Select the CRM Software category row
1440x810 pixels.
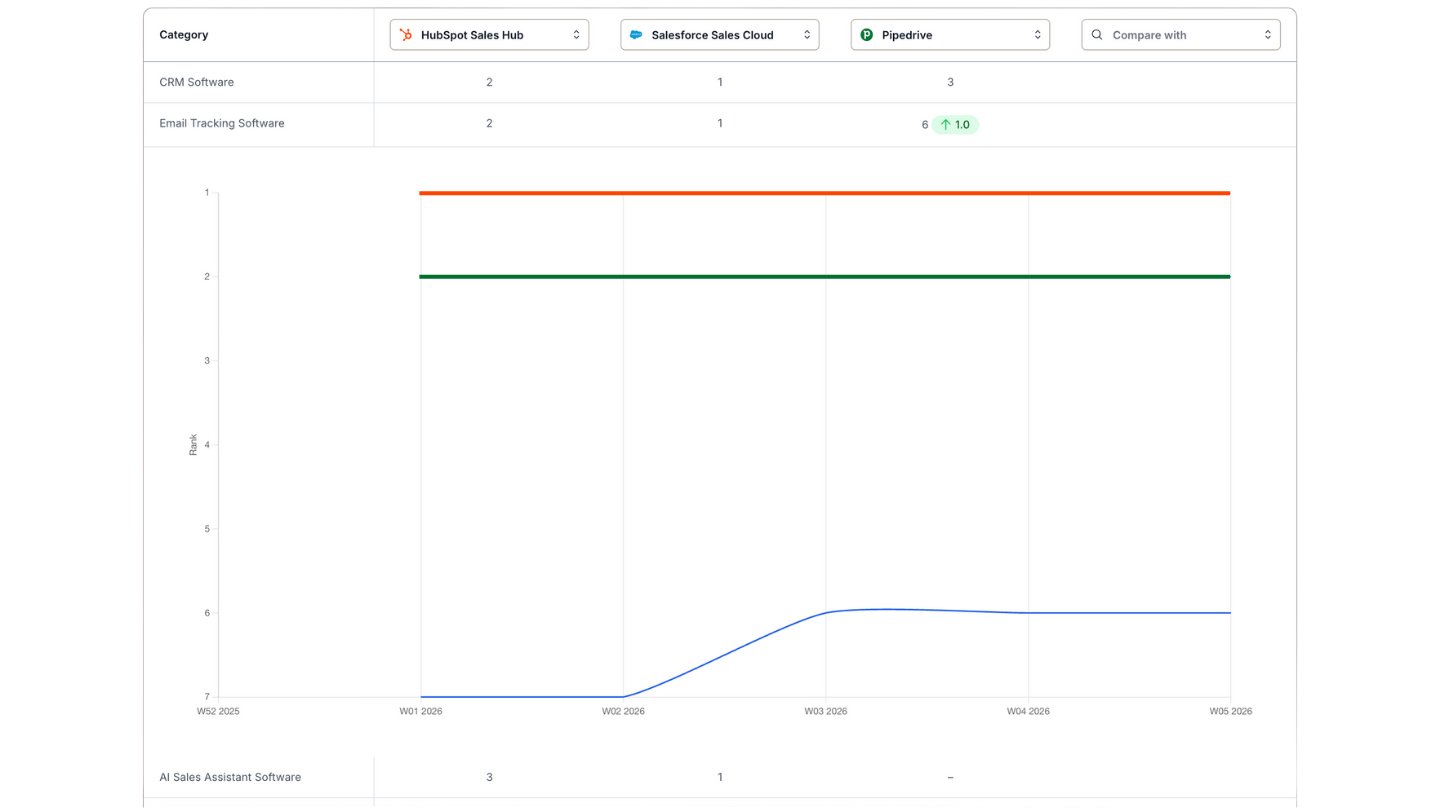click(x=720, y=82)
